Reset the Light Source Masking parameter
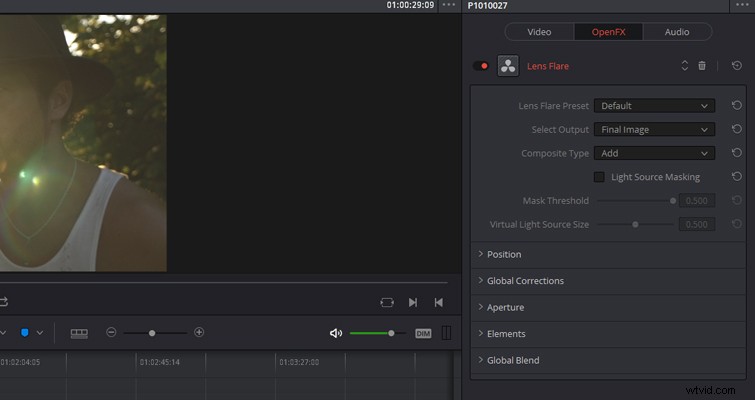Viewport: 755px width, 400px height. 737,176
